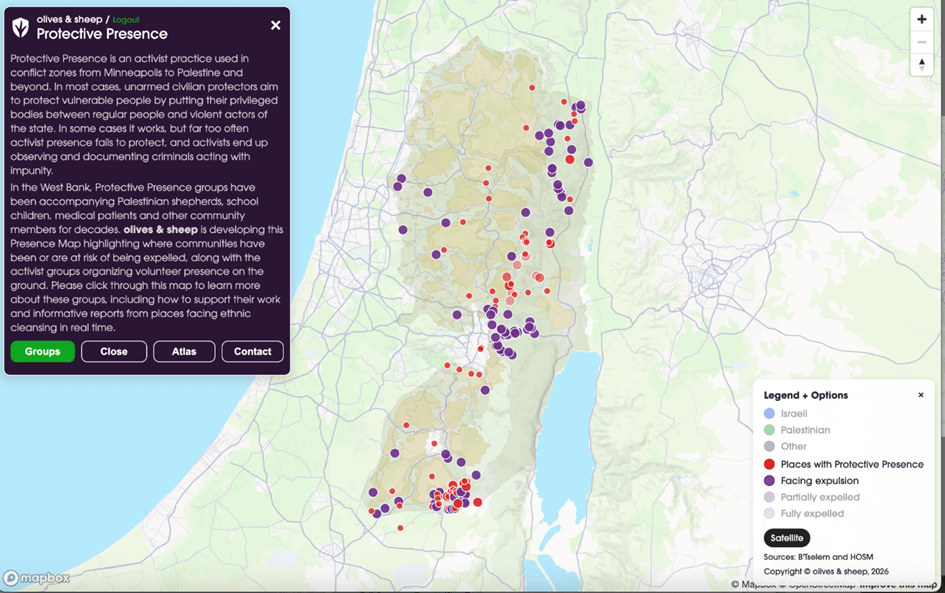945x593 pixels.
Task: Click the zoom in plus button
Action: coord(921,20)
